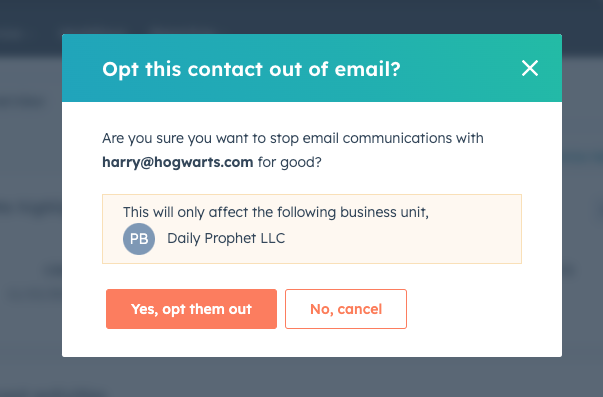
Task: Choose No, cancel to keep the contact subscribed
Action: tap(346, 309)
